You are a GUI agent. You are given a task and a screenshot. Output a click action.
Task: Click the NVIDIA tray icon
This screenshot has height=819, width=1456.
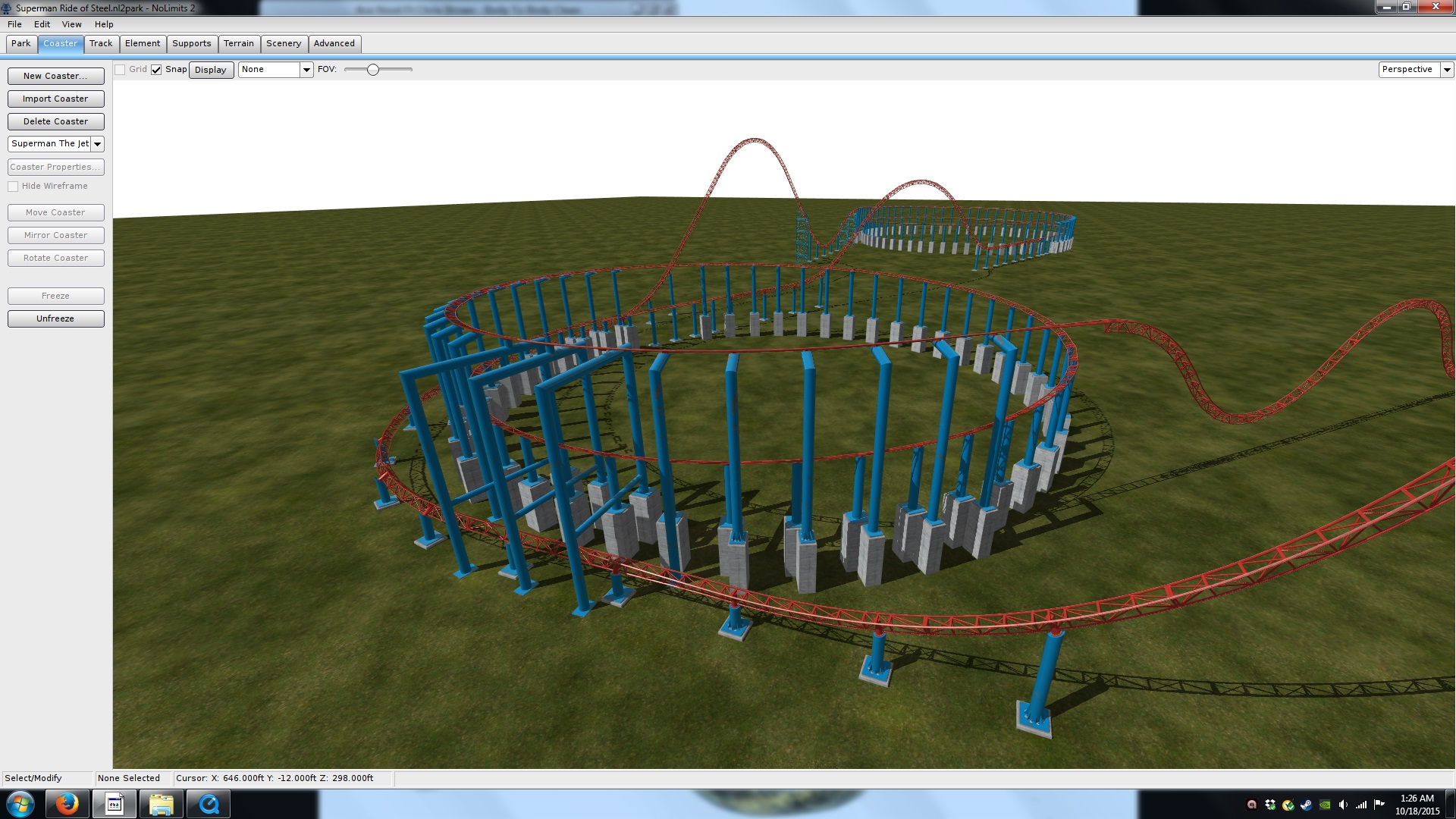coord(1325,805)
